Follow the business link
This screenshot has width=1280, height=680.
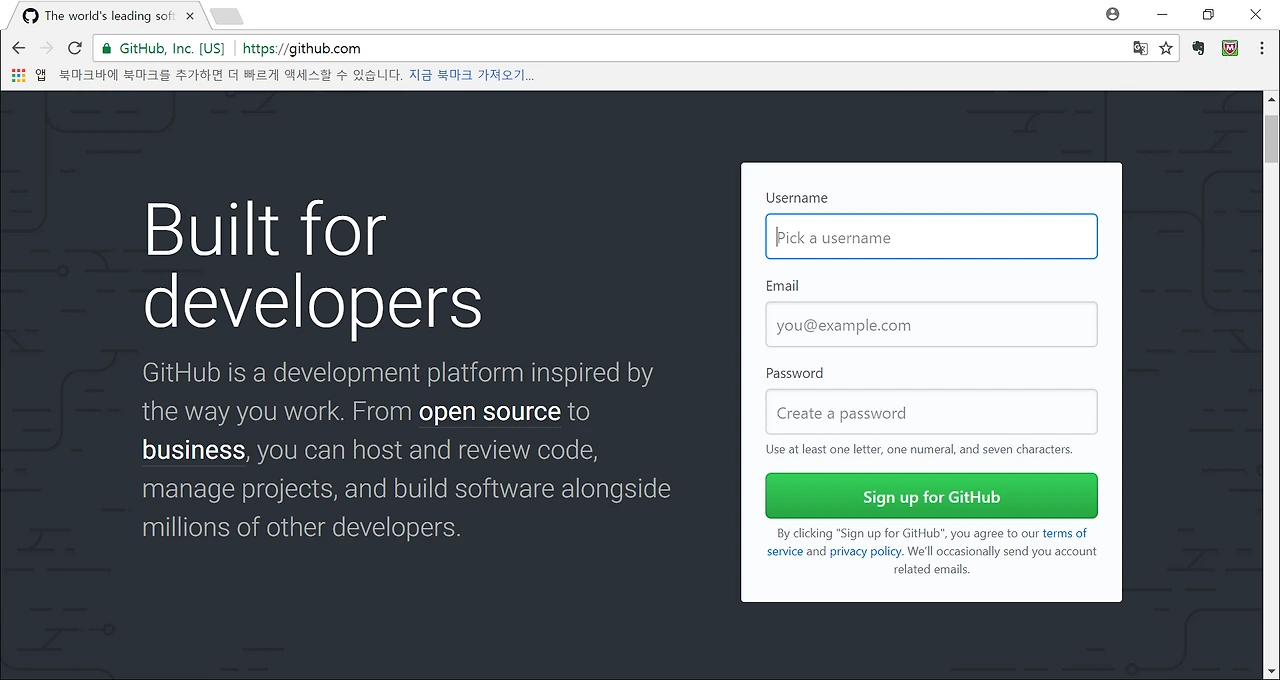point(193,450)
